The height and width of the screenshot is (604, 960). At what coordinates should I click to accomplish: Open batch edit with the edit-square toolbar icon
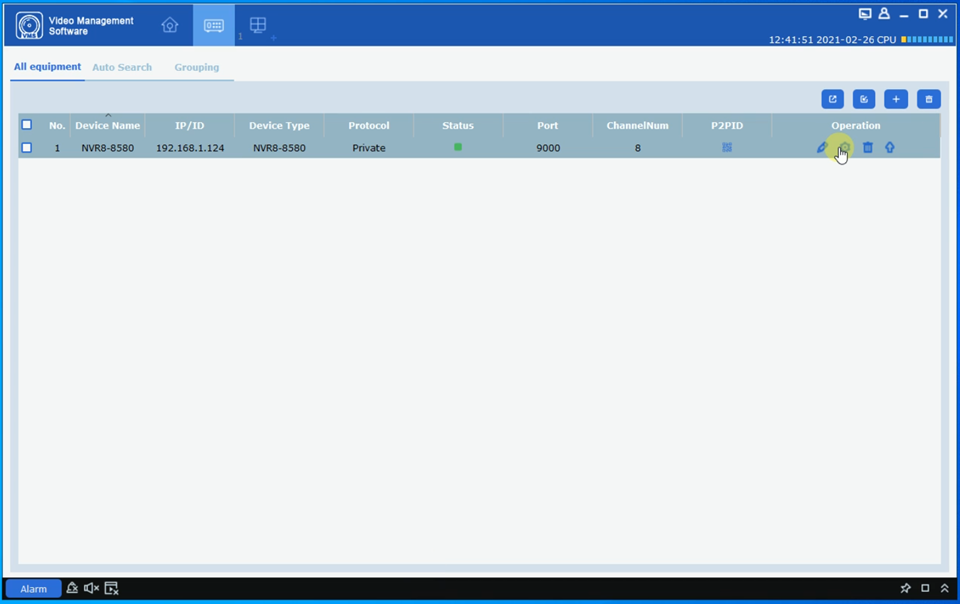(863, 99)
